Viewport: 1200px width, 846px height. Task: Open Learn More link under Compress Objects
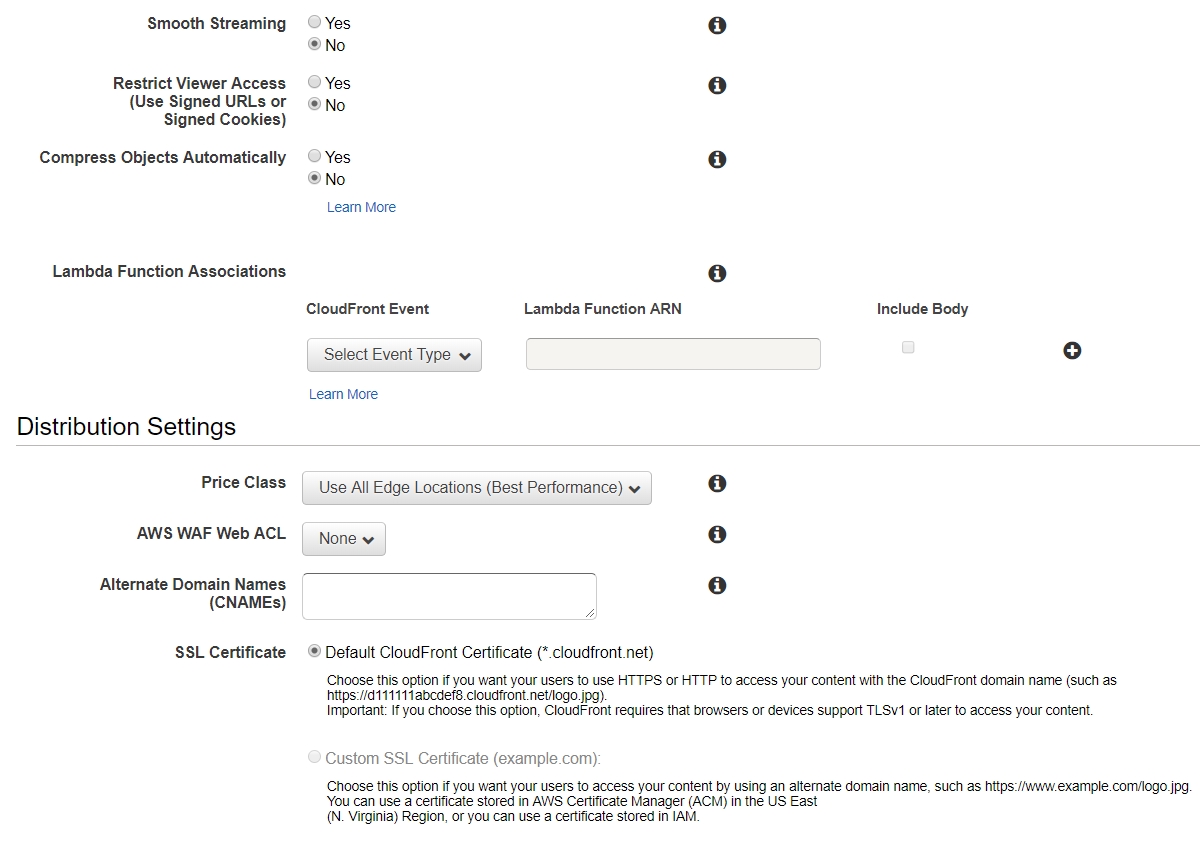[361, 207]
